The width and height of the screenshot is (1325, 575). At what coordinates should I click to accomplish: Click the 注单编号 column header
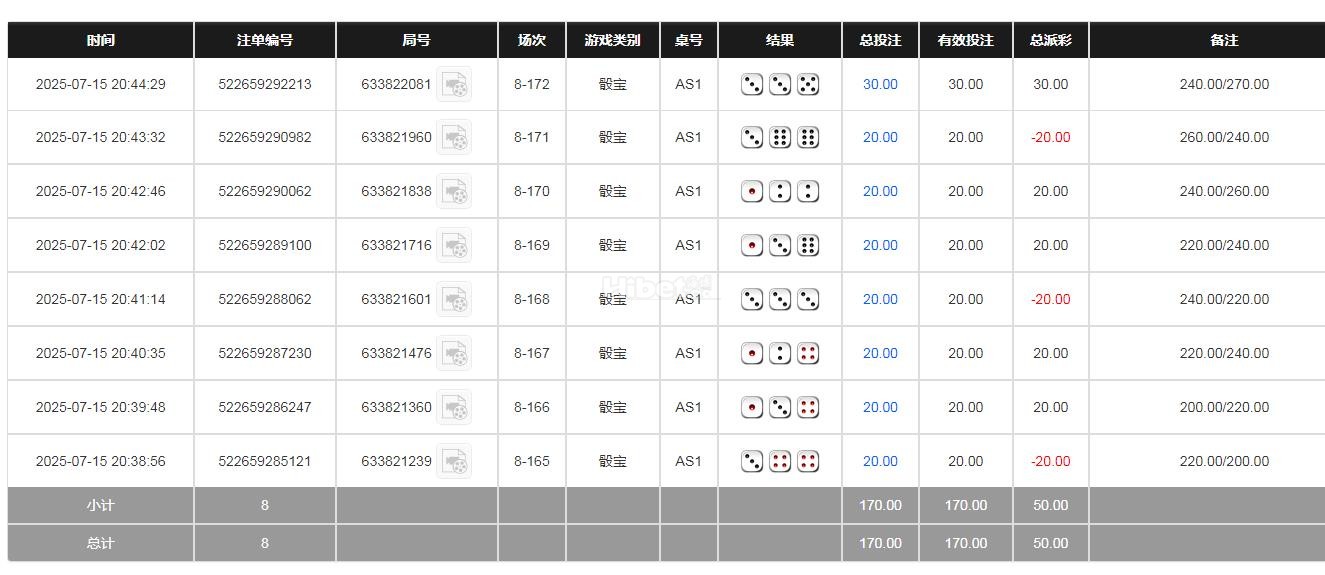pyautogui.click(x=265, y=41)
